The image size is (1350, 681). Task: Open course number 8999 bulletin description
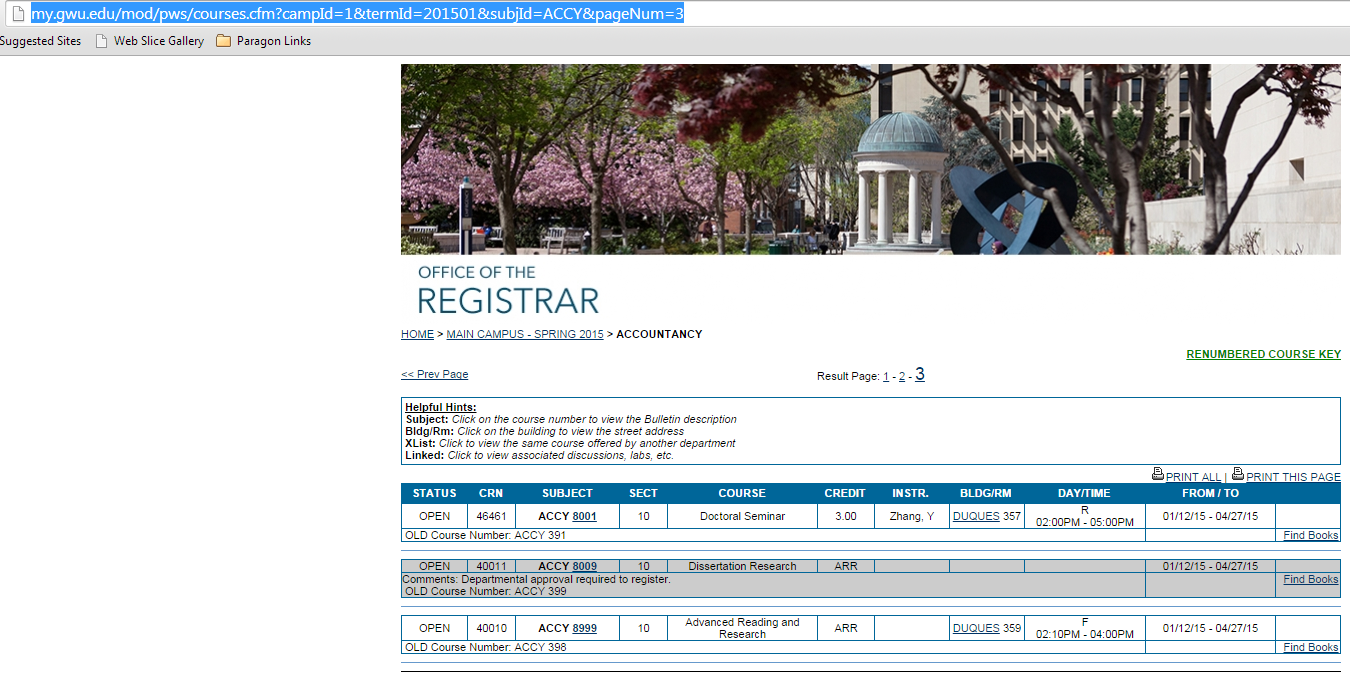click(x=584, y=628)
